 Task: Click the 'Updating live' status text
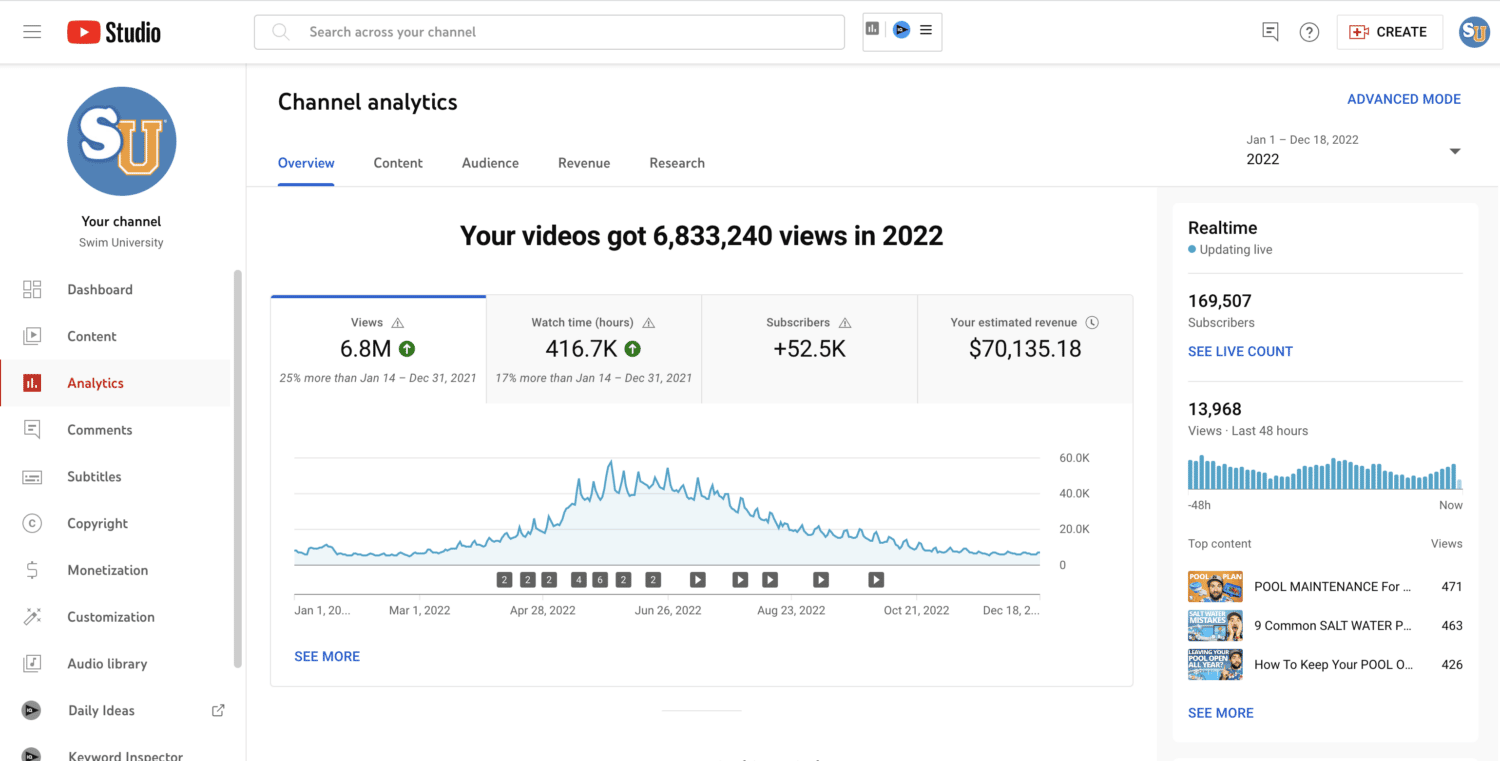[x=1236, y=250]
